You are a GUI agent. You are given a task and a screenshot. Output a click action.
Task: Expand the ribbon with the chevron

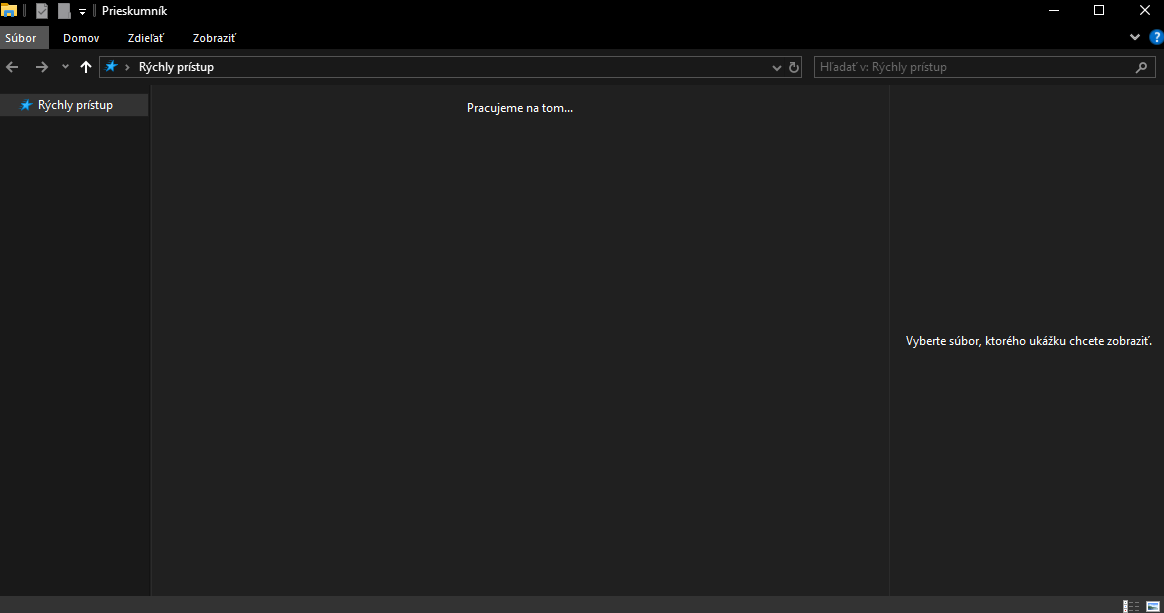[1134, 37]
